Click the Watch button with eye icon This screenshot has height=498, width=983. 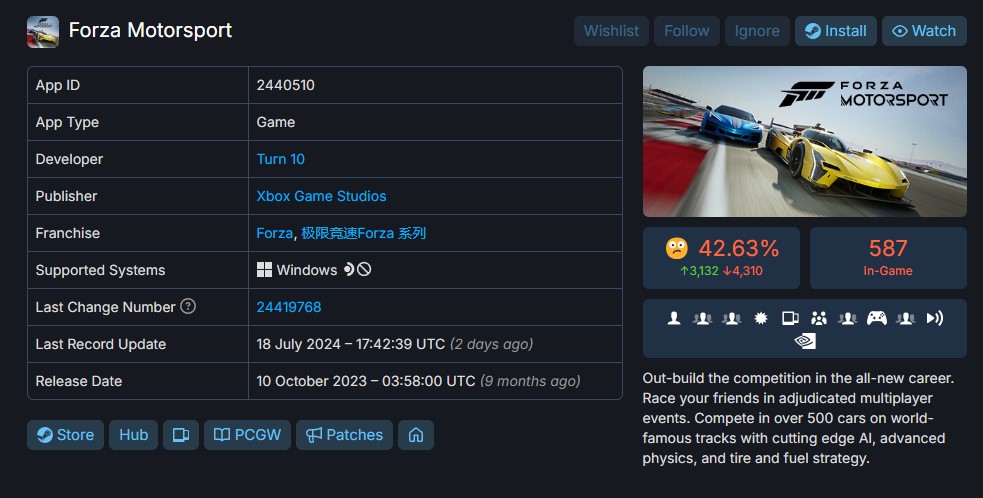(924, 31)
